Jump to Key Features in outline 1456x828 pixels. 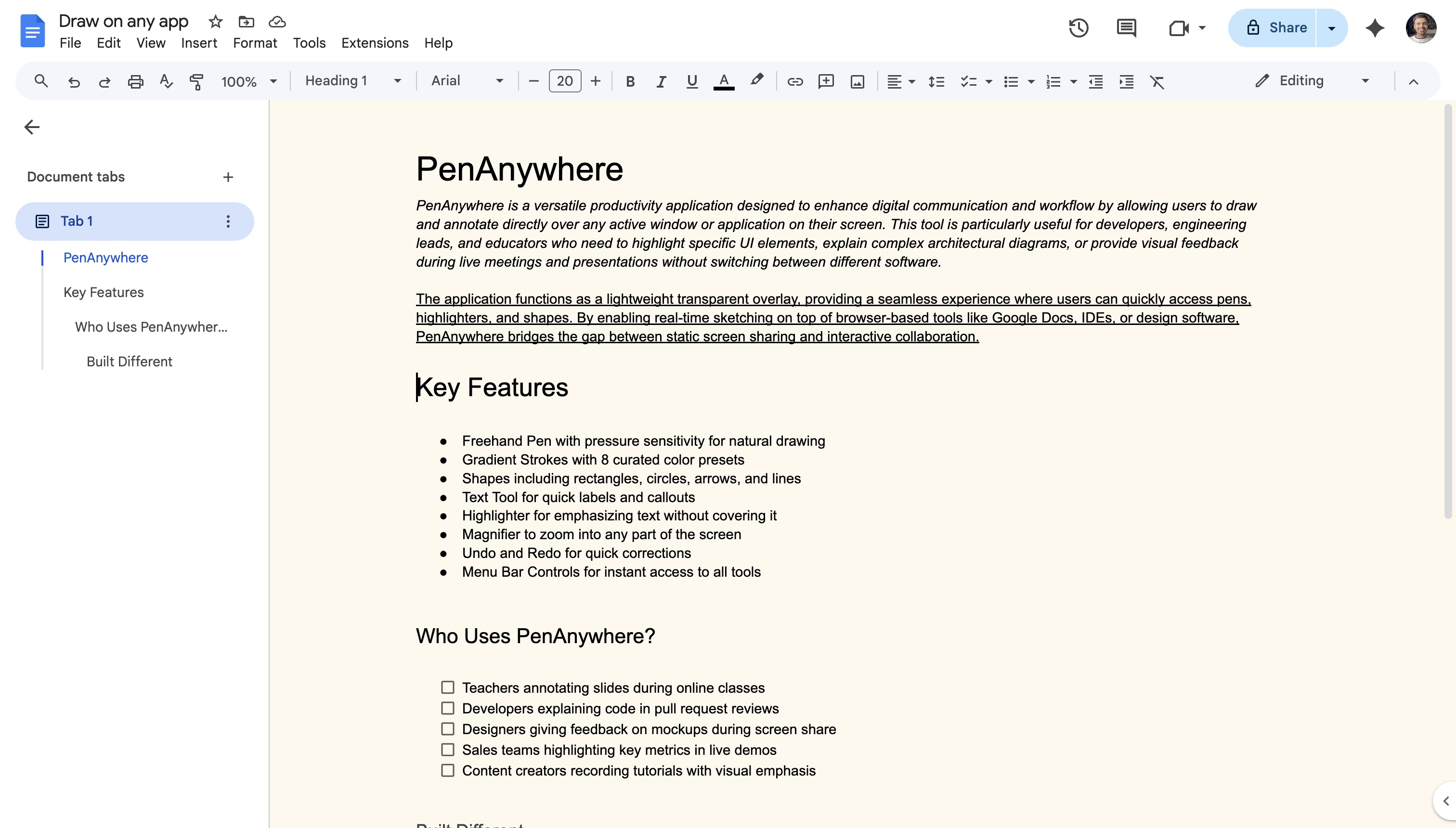pos(104,292)
